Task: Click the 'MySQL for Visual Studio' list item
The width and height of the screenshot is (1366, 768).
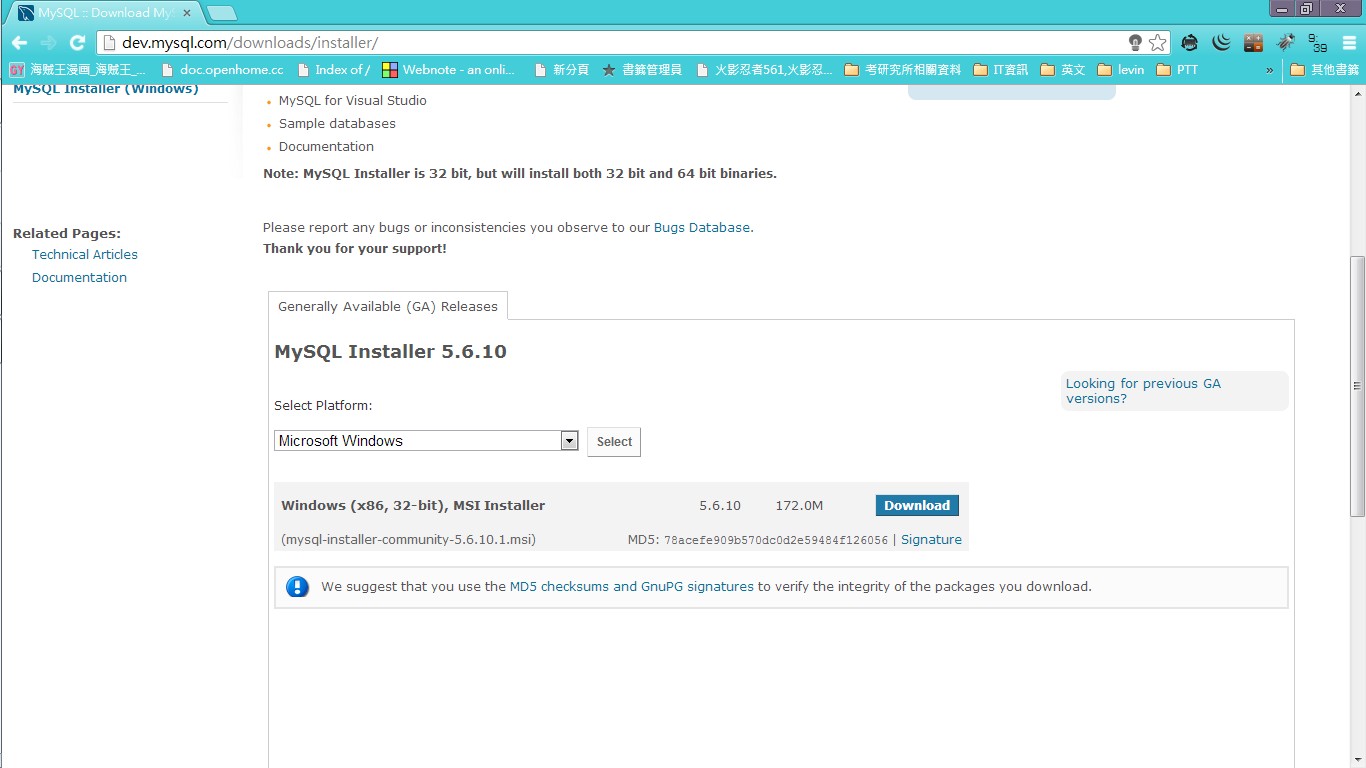Action: 352,101
